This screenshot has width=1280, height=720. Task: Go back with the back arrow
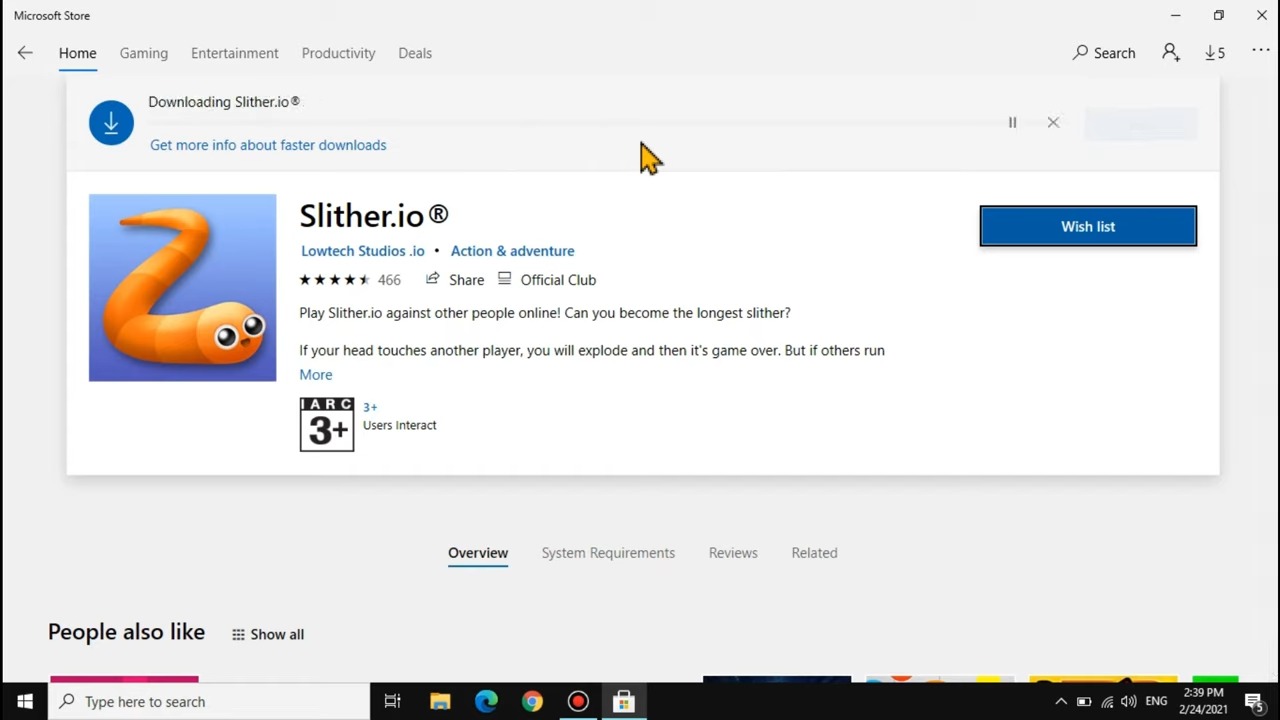pyautogui.click(x=25, y=53)
